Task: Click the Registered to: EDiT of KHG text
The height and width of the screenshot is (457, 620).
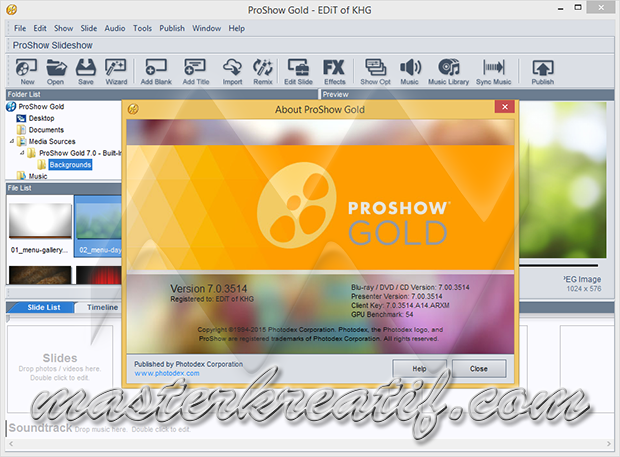Action: tap(212, 299)
